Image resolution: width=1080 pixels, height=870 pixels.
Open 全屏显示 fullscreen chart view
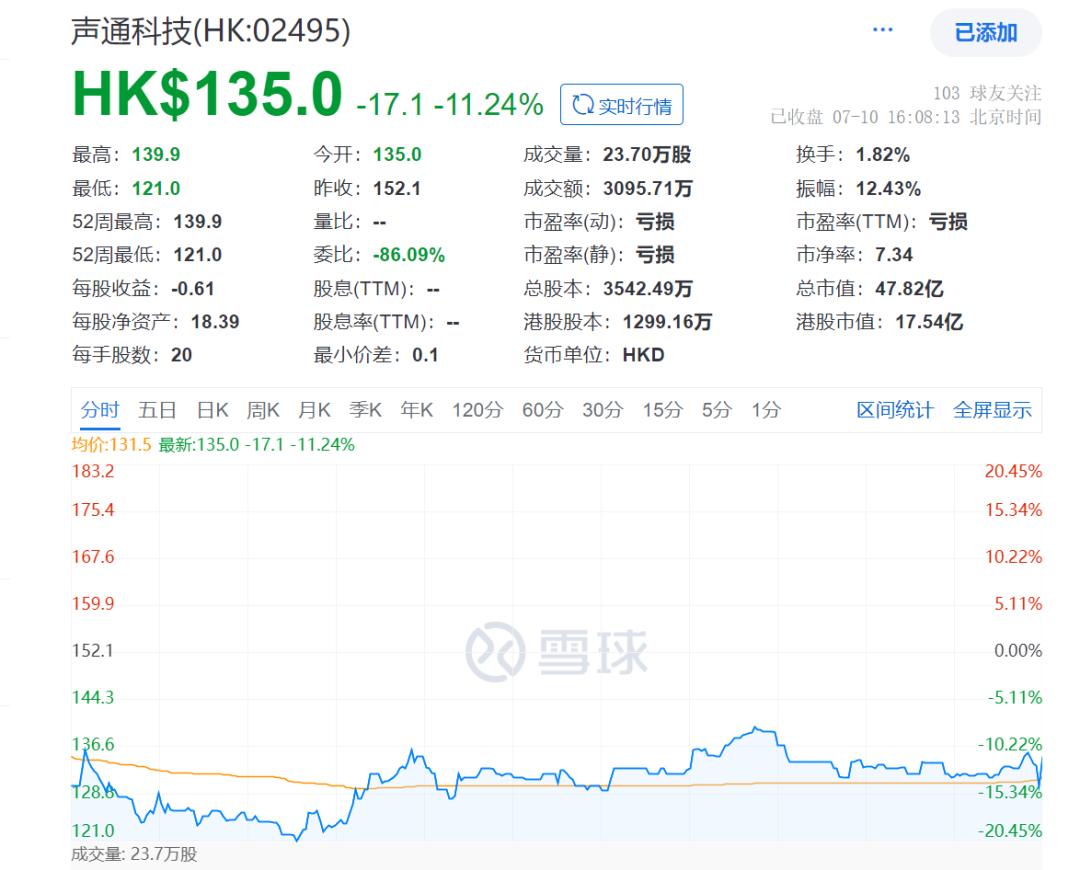point(992,410)
